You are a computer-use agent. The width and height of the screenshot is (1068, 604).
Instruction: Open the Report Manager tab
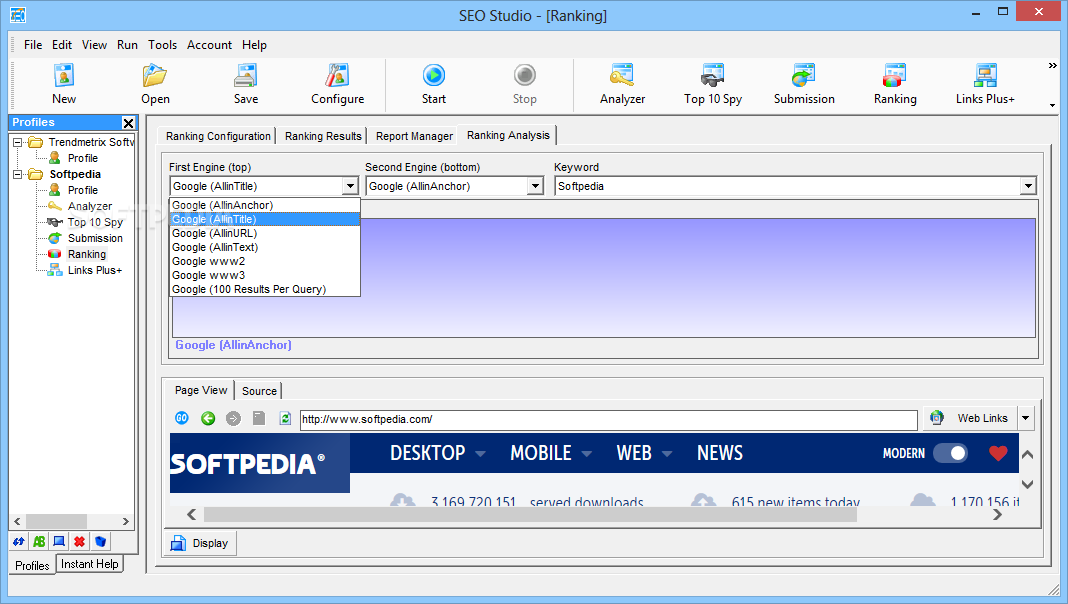point(414,136)
